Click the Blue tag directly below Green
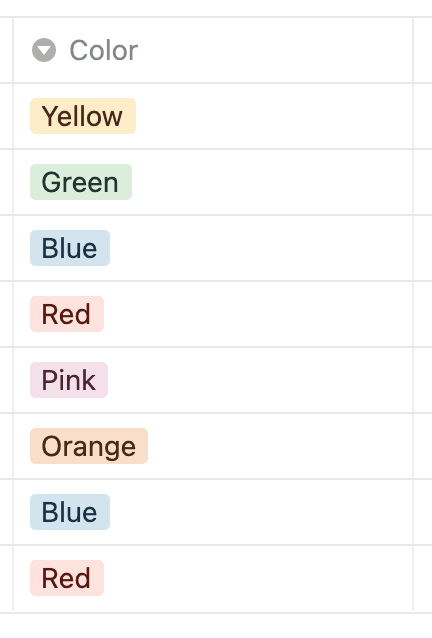The image size is (432, 638). (70, 248)
